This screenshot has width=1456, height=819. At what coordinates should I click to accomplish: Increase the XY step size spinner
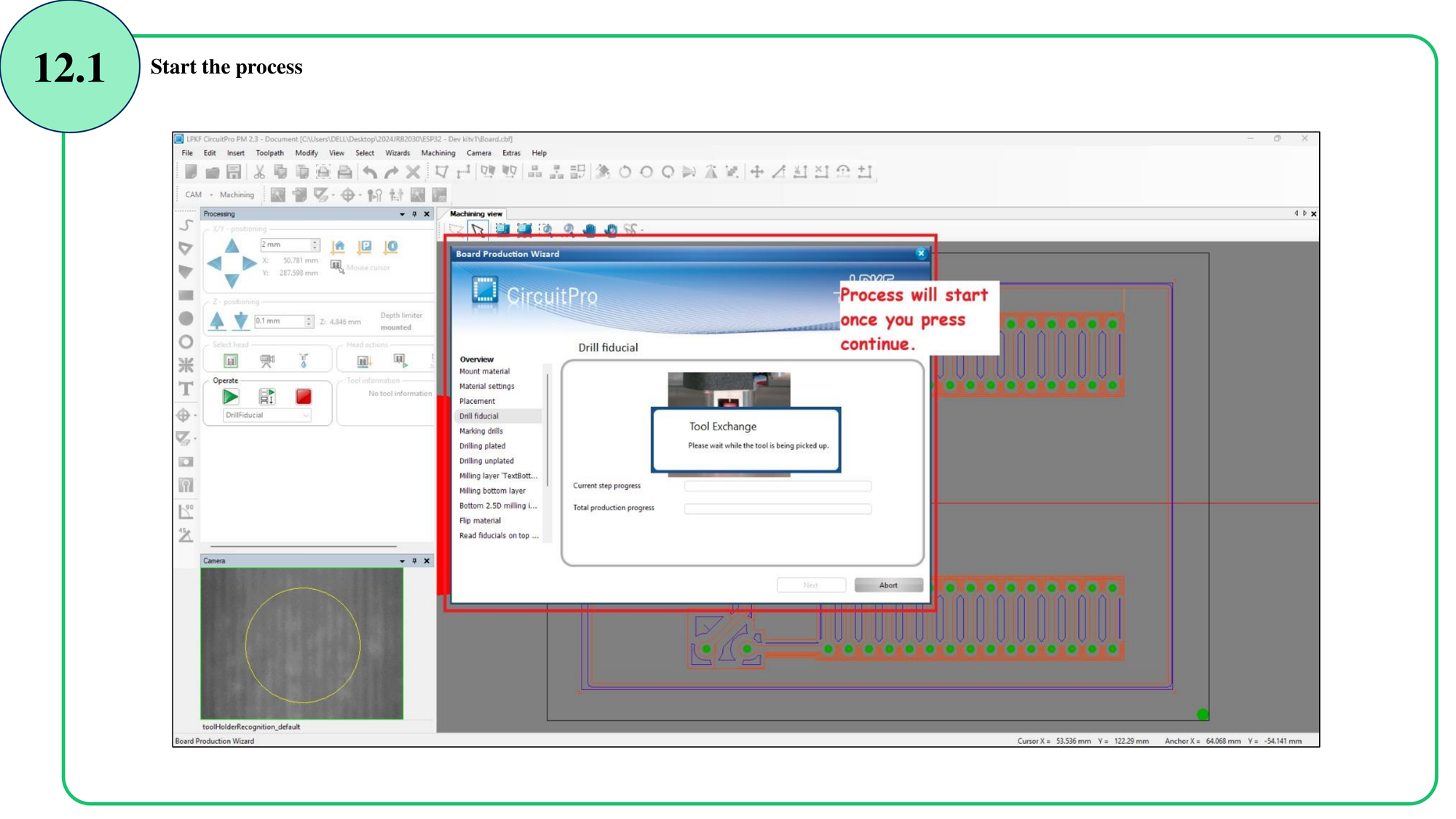pyautogui.click(x=315, y=242)
